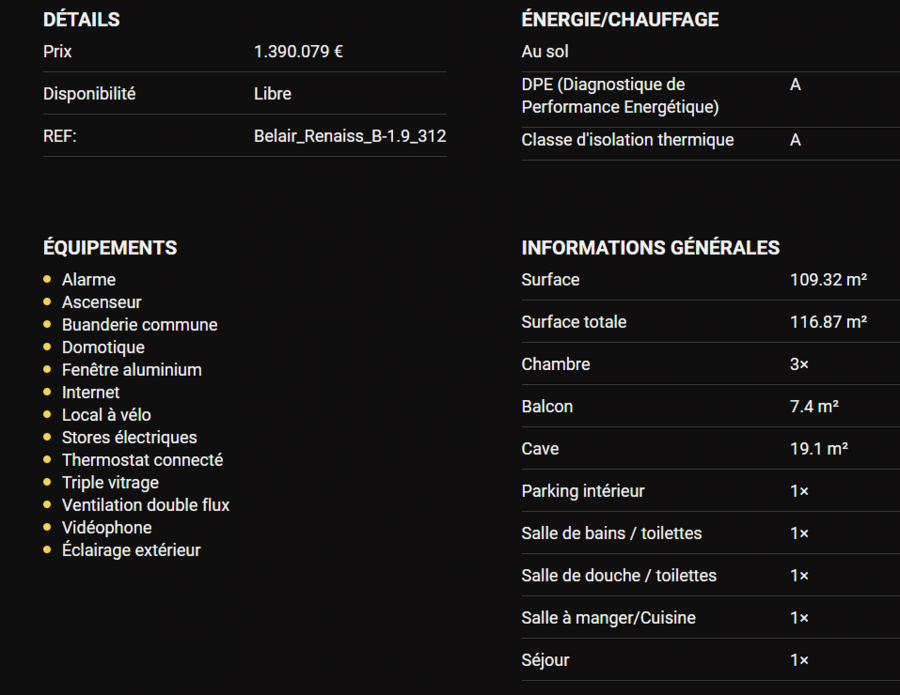The width and height of the screenshot is (900, 695).
Task: Click the Disponibilité value Libre
Action: point(273,94)
